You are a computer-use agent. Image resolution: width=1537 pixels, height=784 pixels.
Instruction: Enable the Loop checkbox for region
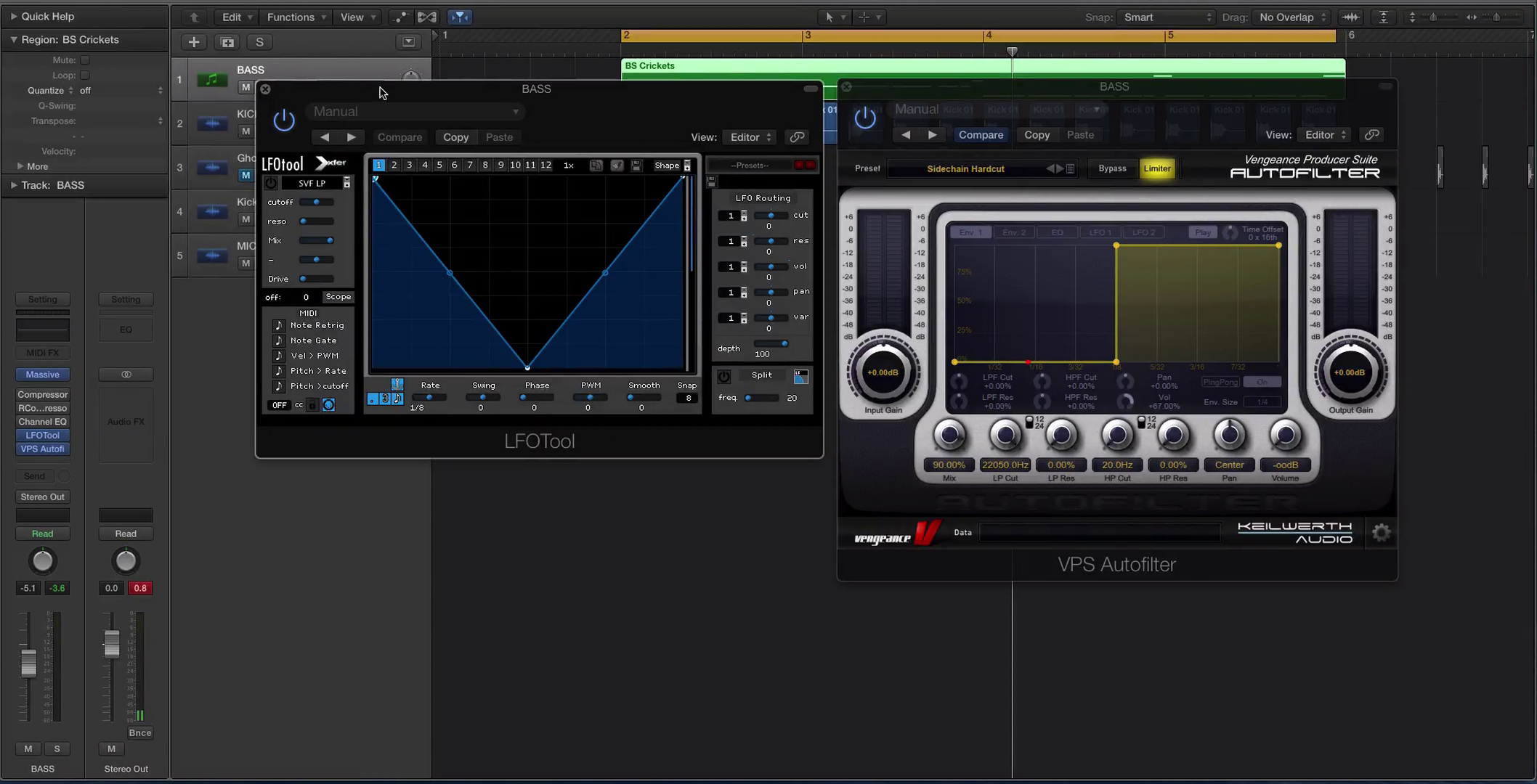[x=85, y=75]
